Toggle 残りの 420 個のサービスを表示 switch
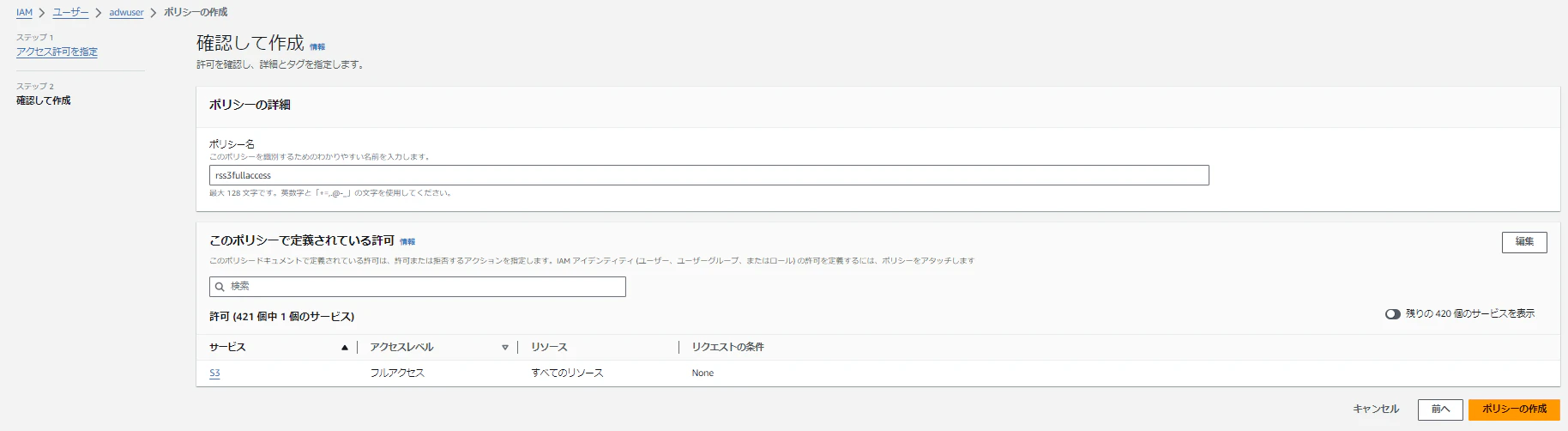This screenshot has width=1568, height=431. click(x=1392, y=314)
